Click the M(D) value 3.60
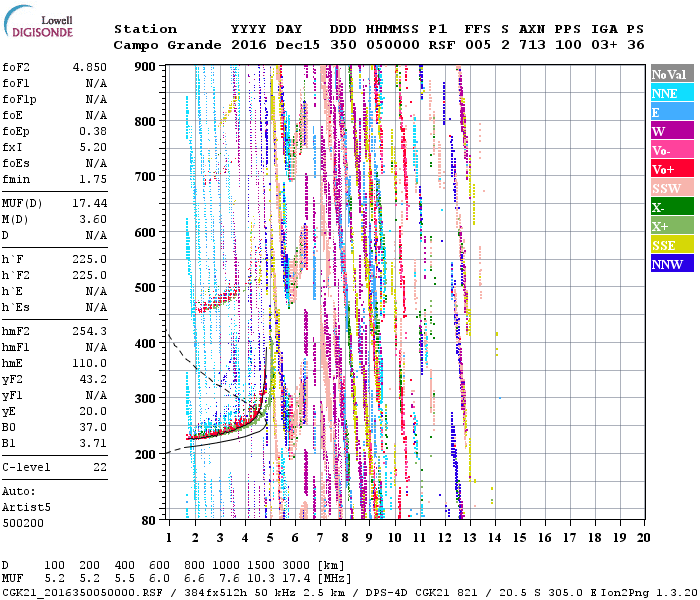This screenshot has width=700, height=600. [93, 219]
